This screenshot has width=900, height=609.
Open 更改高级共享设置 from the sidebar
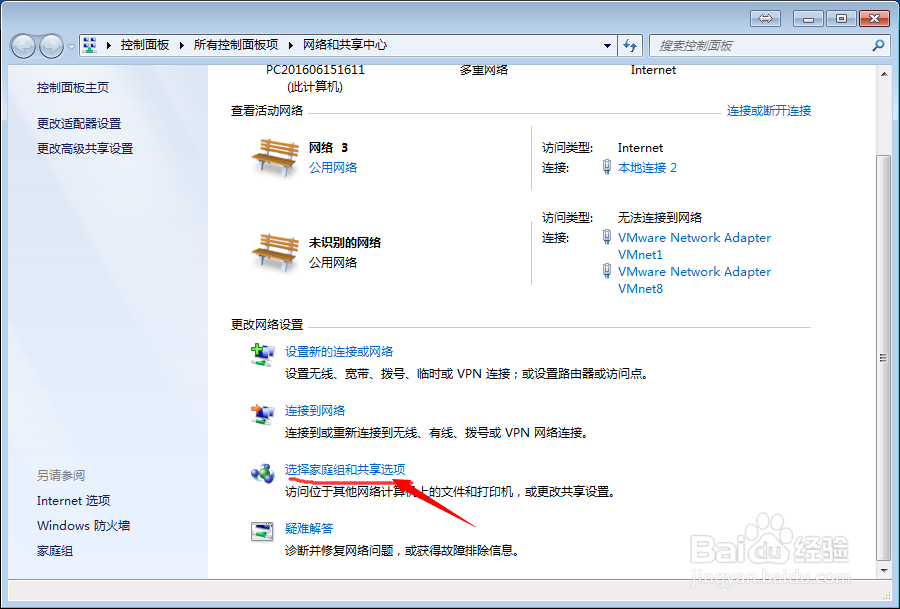[x=84, y=148]
